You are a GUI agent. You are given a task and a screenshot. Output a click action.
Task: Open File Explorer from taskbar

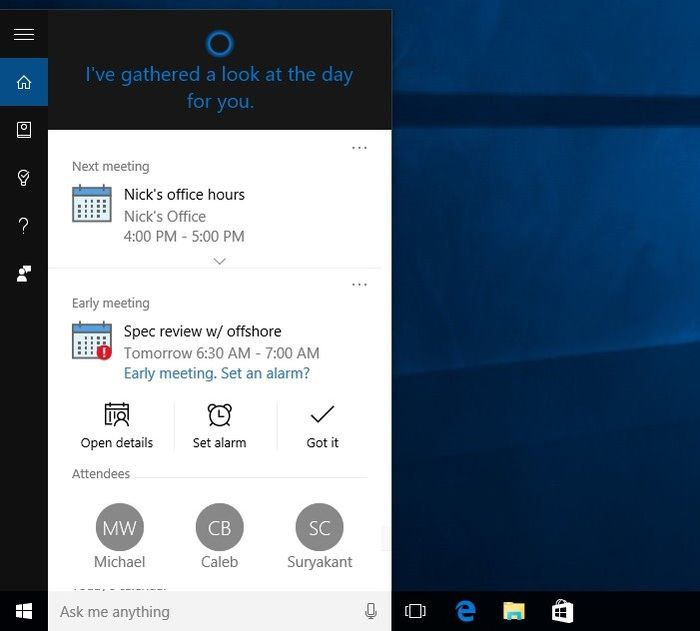point(514,611)
